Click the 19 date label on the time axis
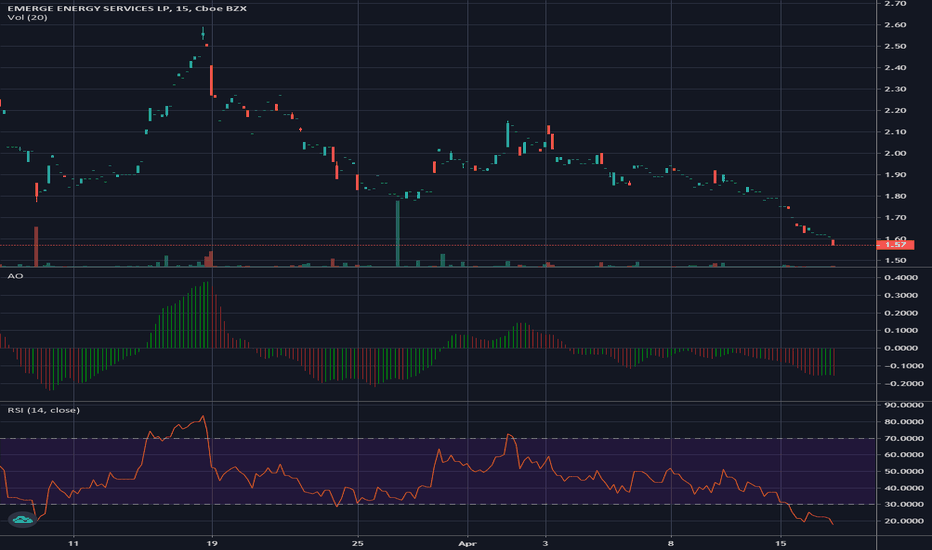 pos(212,543)
